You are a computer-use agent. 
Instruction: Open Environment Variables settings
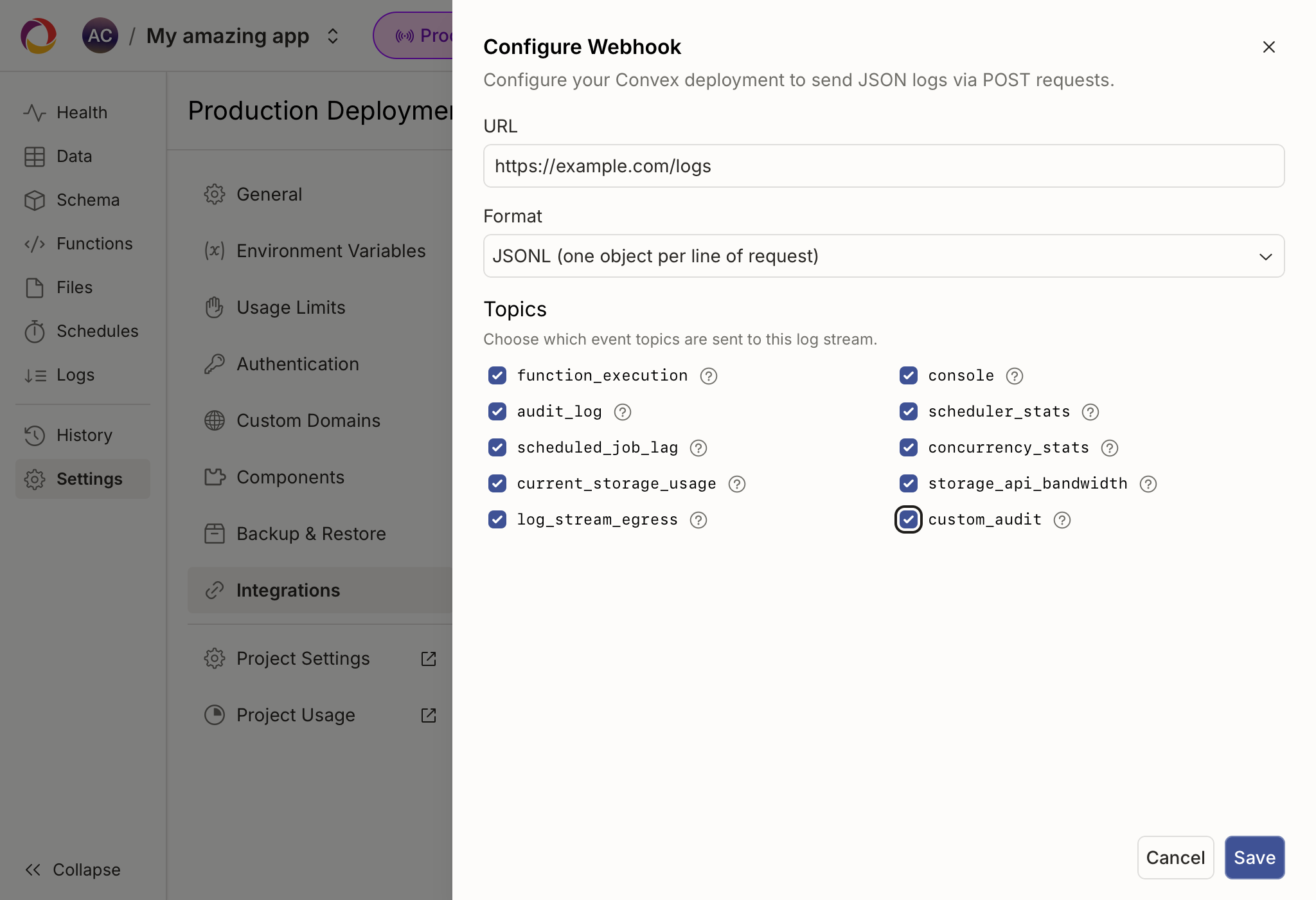pos(320,251)
